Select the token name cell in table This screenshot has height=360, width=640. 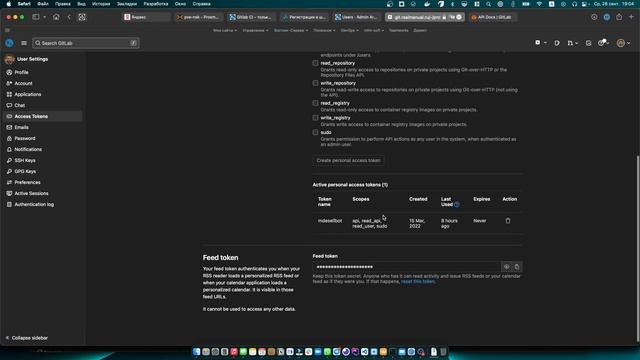[x=330, y=221]
